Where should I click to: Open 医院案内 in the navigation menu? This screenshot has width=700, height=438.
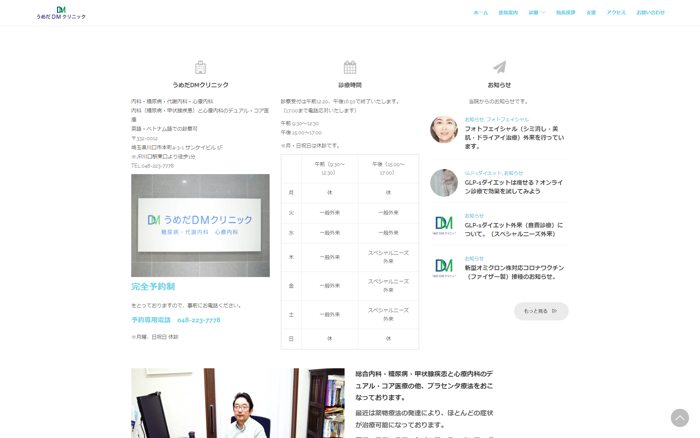coord(508,12)
